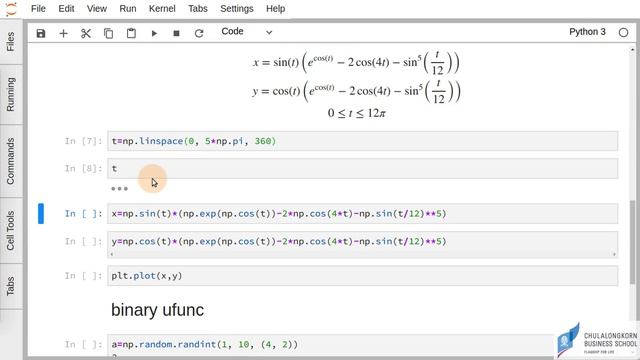This screenshot has height=360, width=640.
Task: Stop the kernel with the square icon
Action: 176,33
